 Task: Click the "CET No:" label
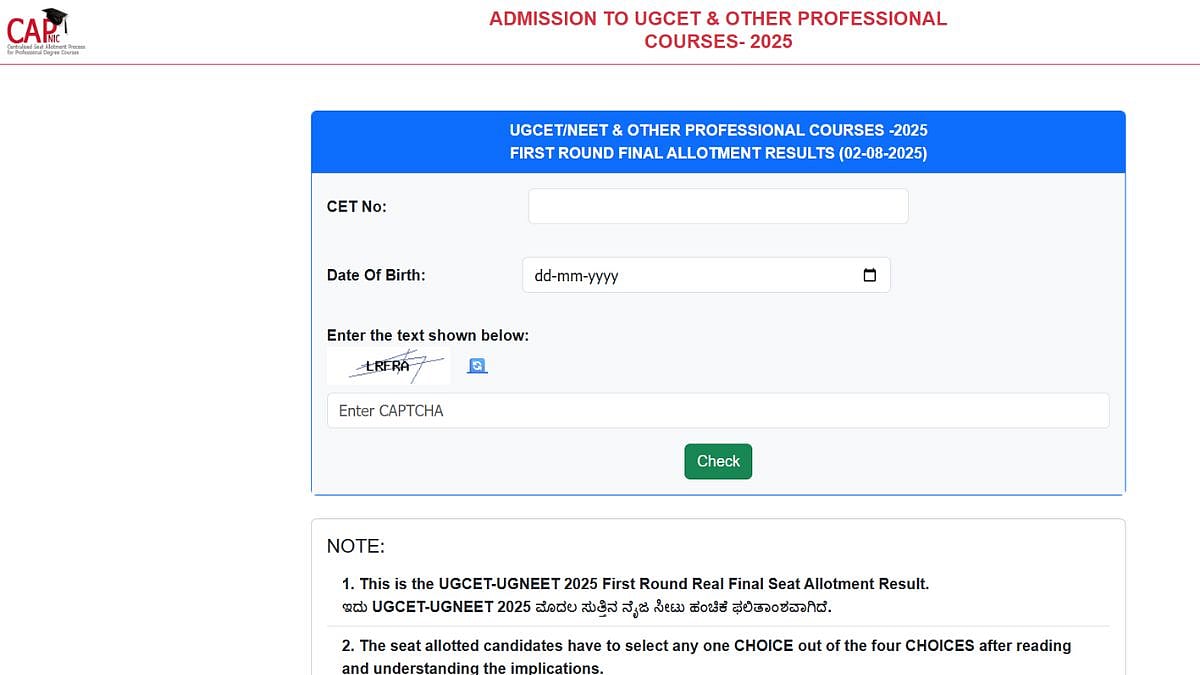click(356, 206)
